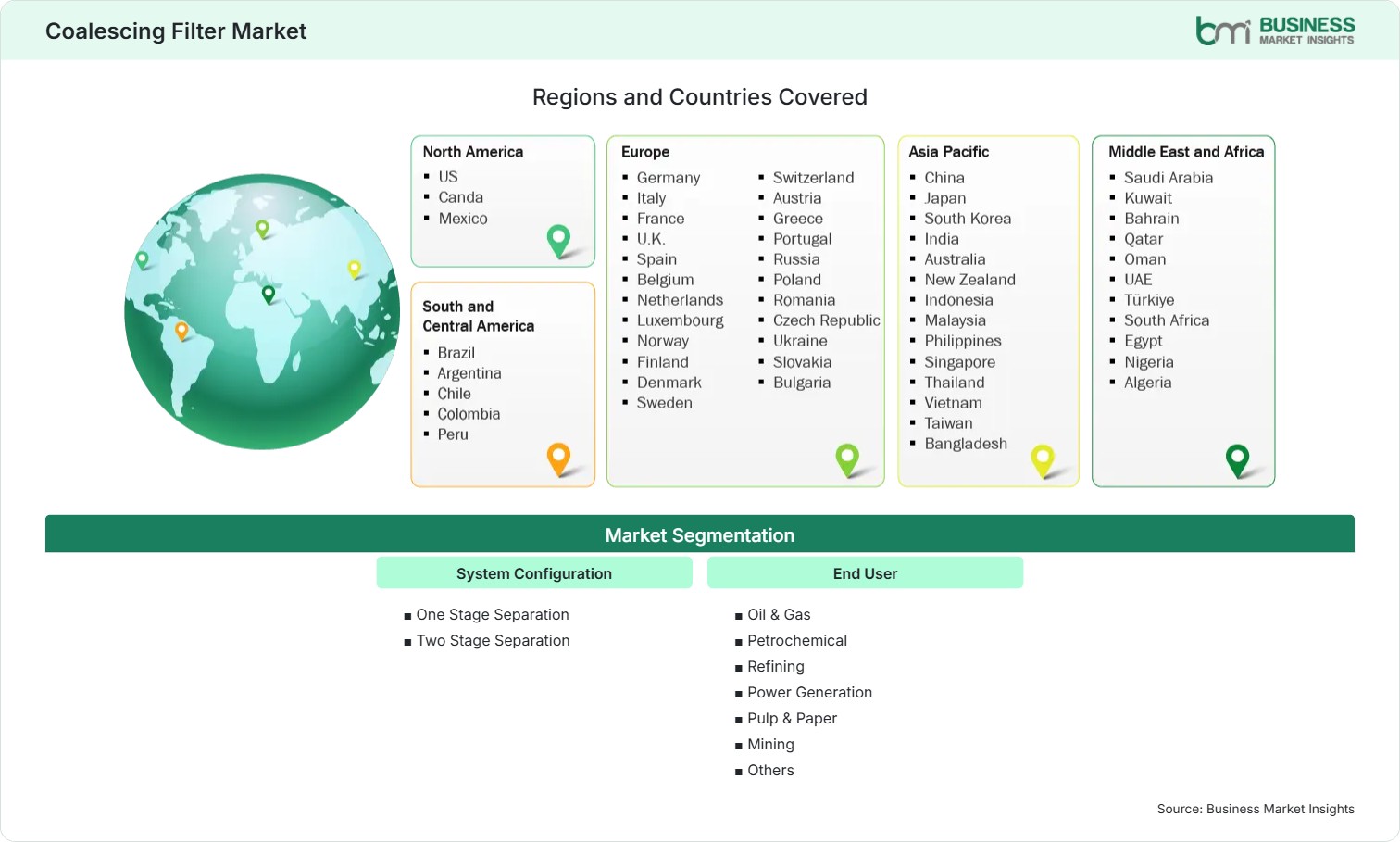The image size is (1400, 842).
Task: Click New Zealand in Asia Pacific list
Action: pyautogui.click(x=970, y=280)
